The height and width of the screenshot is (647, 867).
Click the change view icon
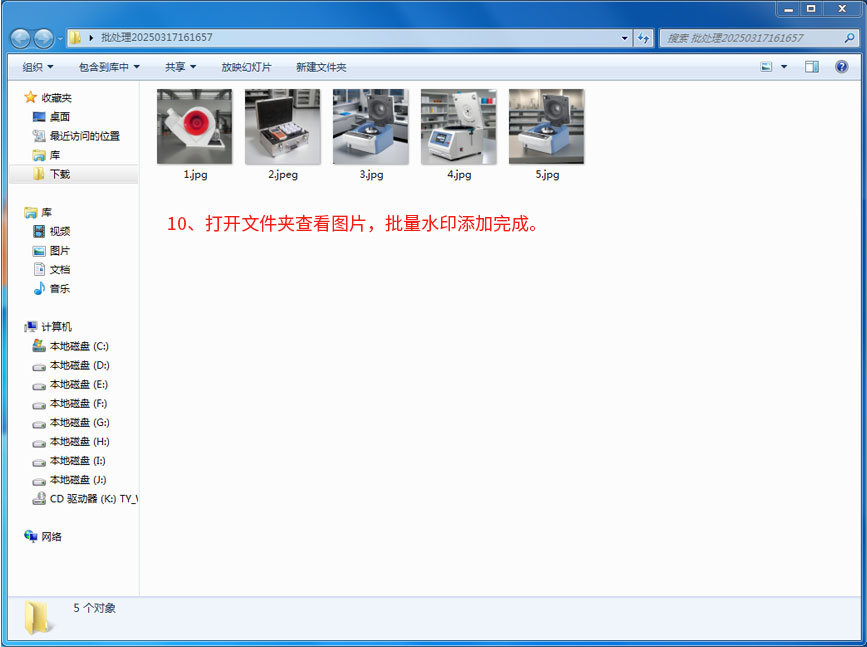(767, 67)
